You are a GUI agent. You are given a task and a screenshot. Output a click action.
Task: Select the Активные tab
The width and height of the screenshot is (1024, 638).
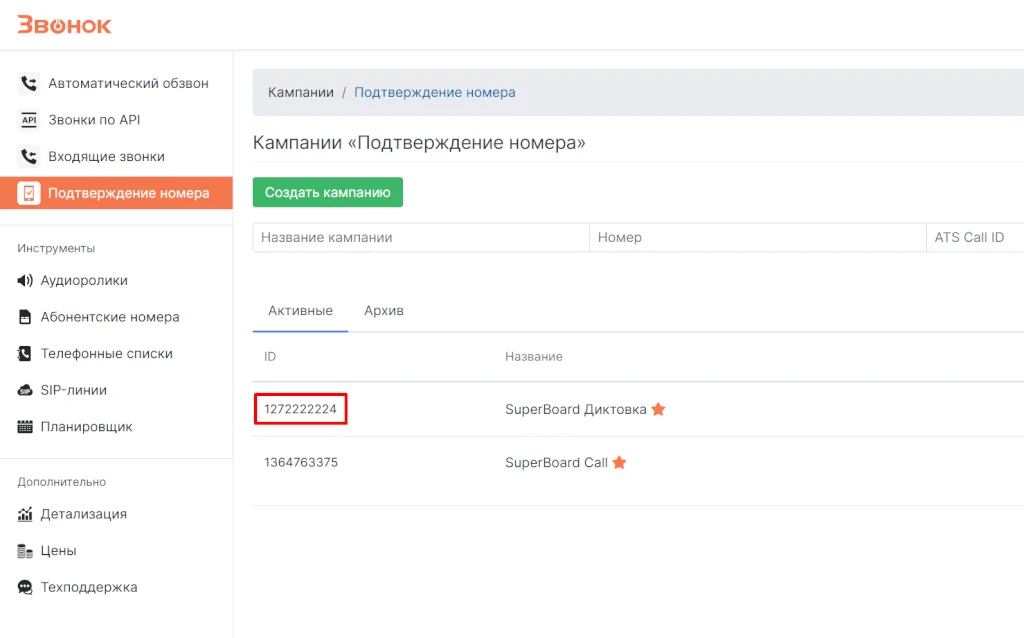coord(300,311)
